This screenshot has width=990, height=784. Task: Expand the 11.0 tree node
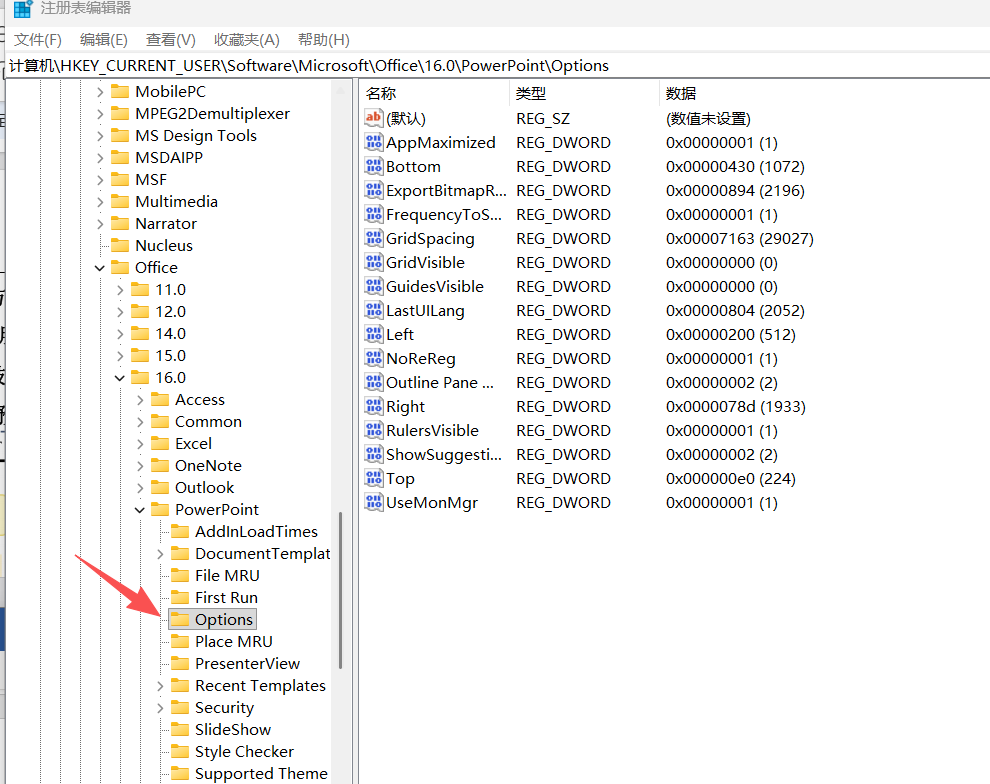click(x=120, y=290)
